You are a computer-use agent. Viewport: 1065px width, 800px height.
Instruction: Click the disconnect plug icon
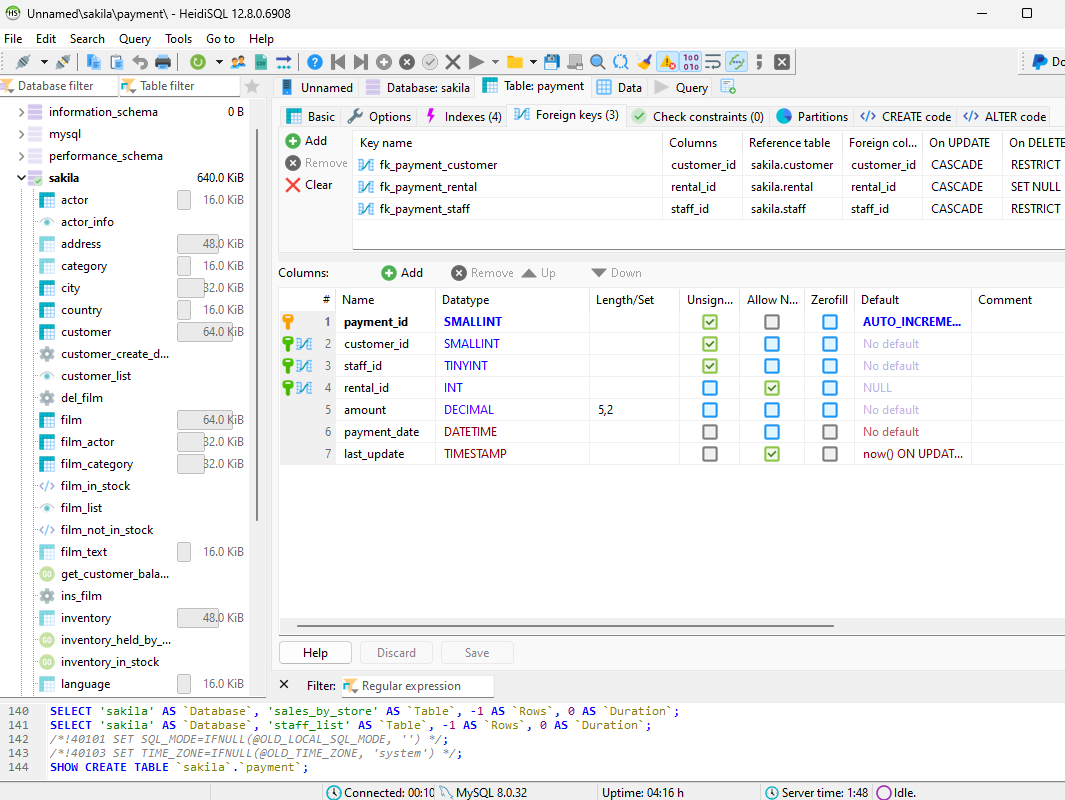click(x=63, y=62)
